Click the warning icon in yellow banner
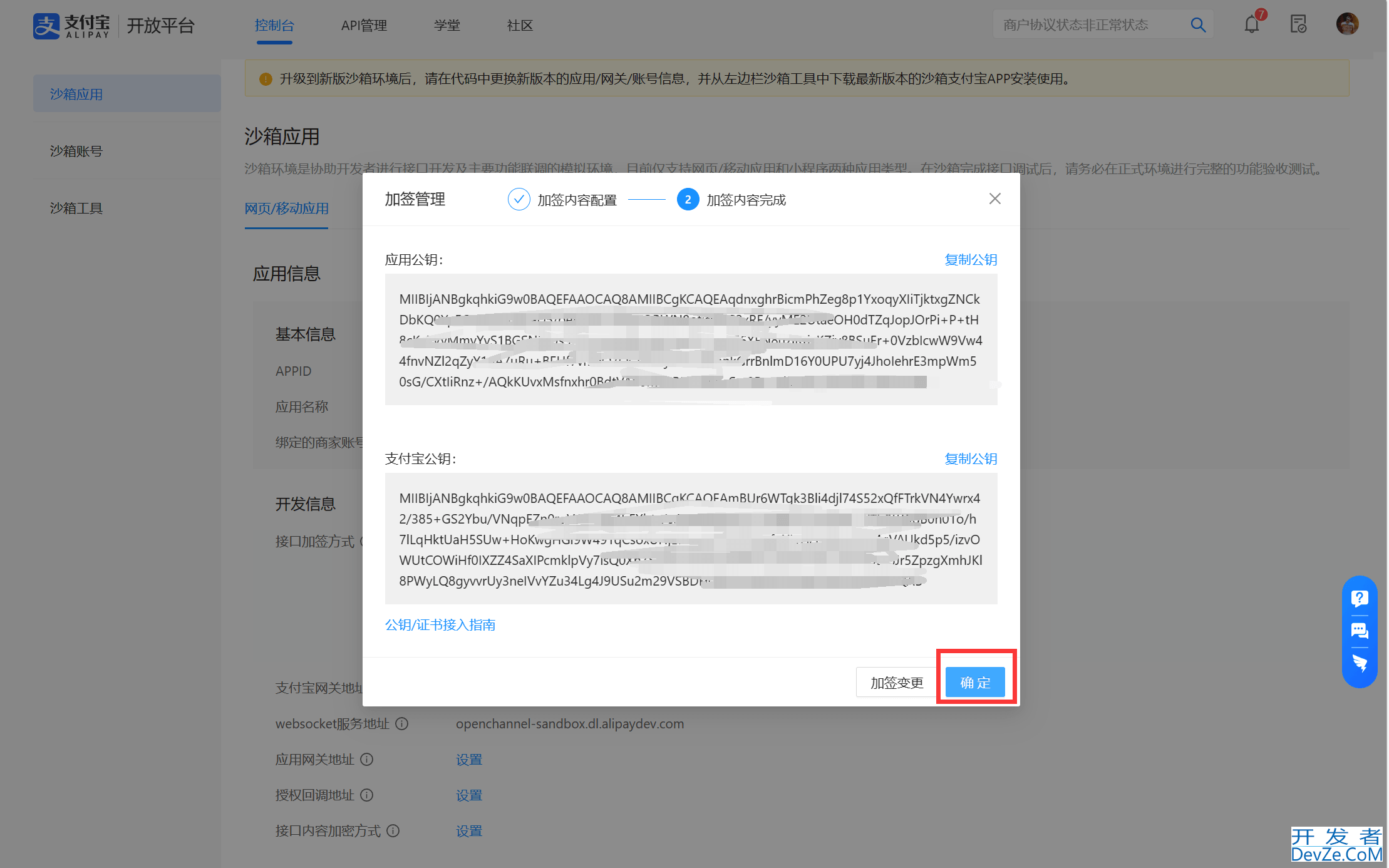The image size is (1389, 868). point(266,79)
